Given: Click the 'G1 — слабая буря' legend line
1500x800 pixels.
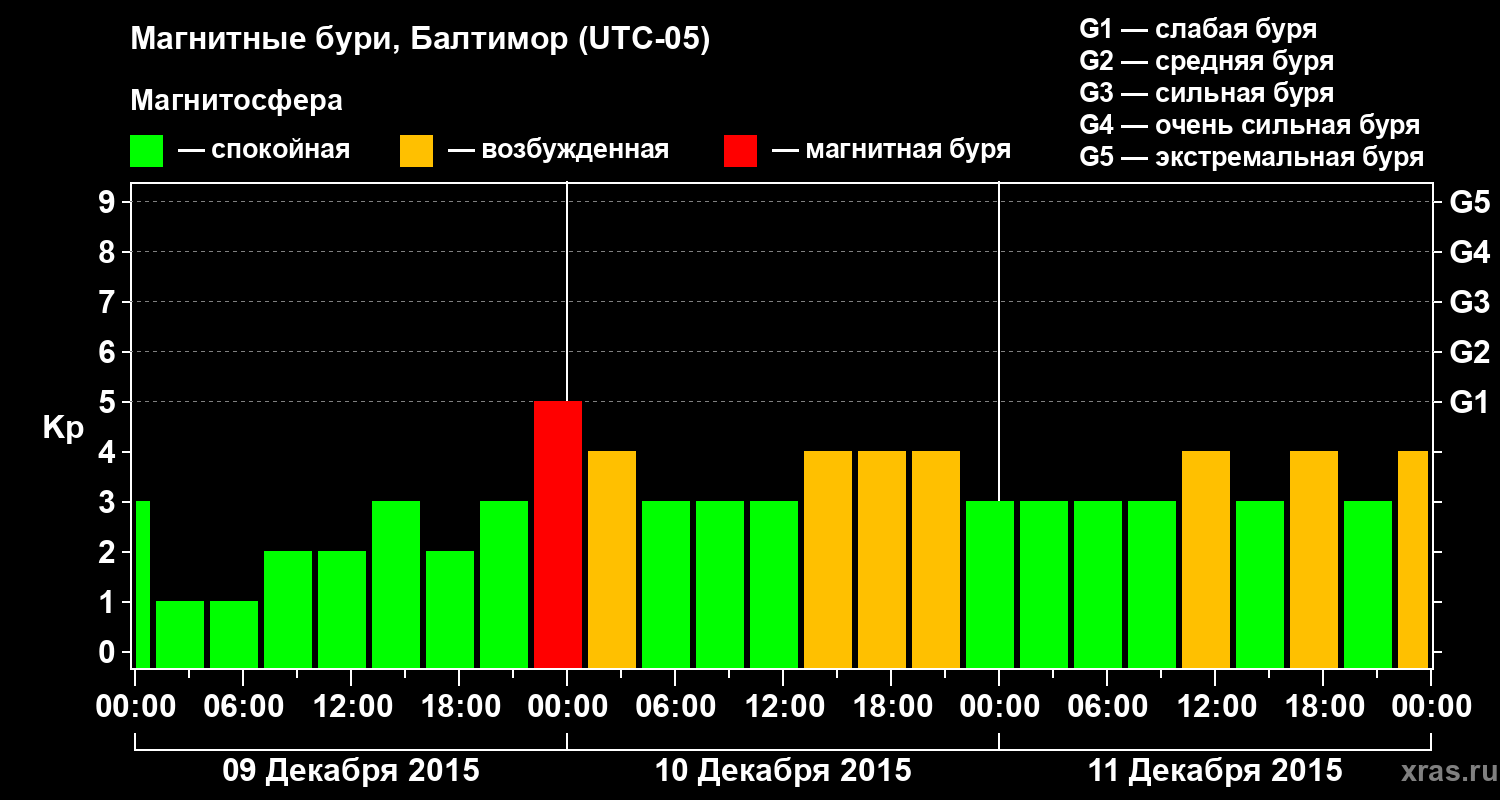Looking at the screenshot, I should point(1198,29).
